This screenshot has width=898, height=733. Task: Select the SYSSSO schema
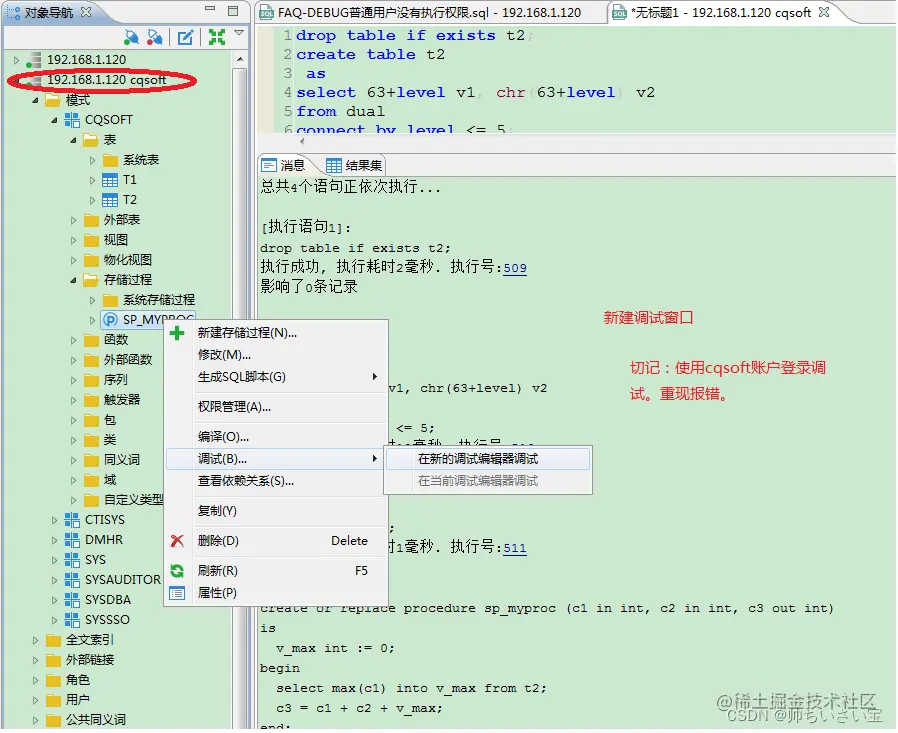[x=107, y=620]
